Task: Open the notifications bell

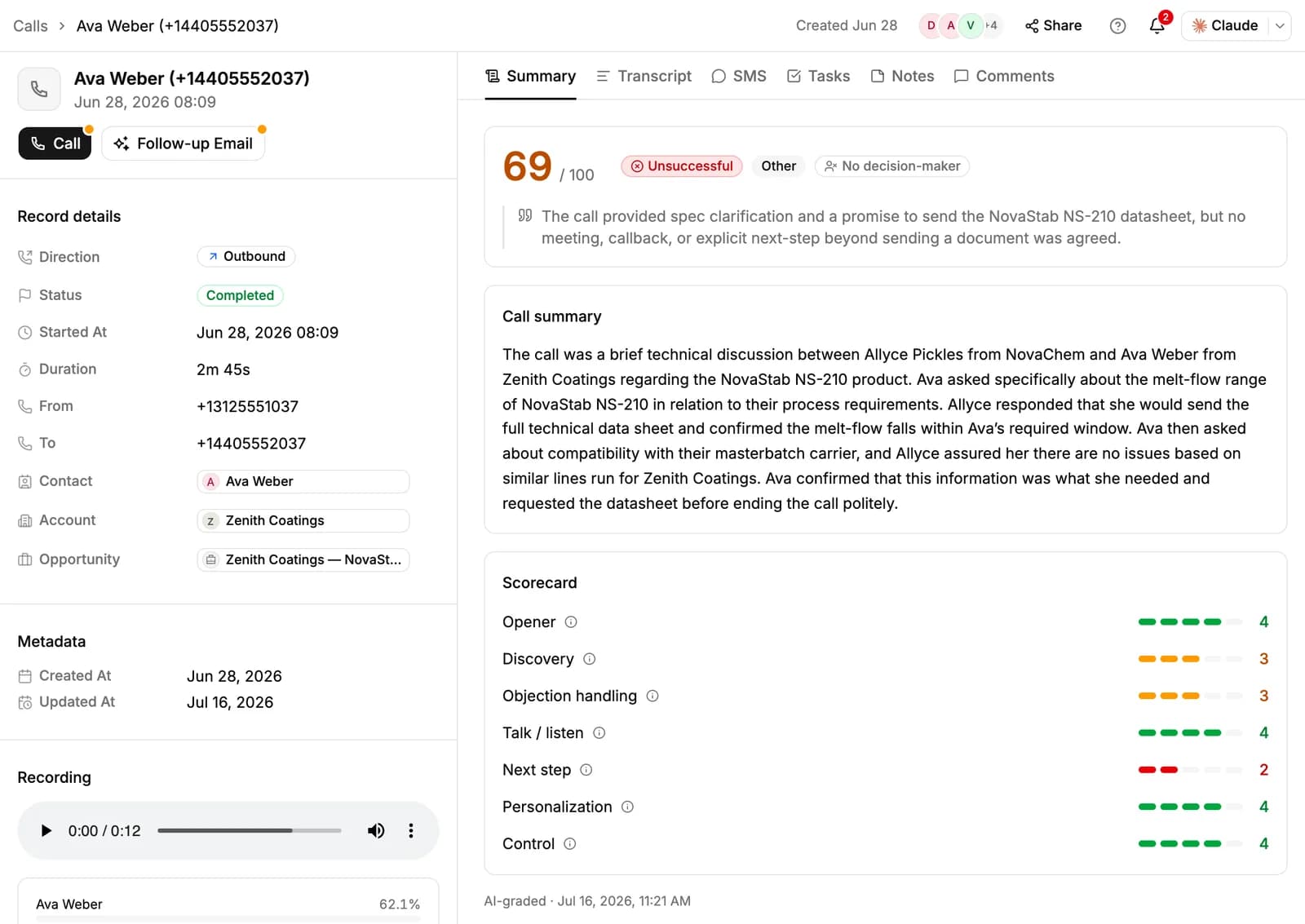Action: [1157, 26]
